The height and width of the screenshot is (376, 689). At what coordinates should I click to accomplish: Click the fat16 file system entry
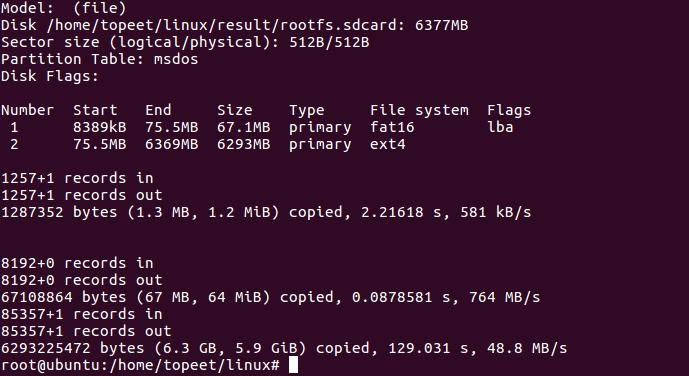point(392,127)
